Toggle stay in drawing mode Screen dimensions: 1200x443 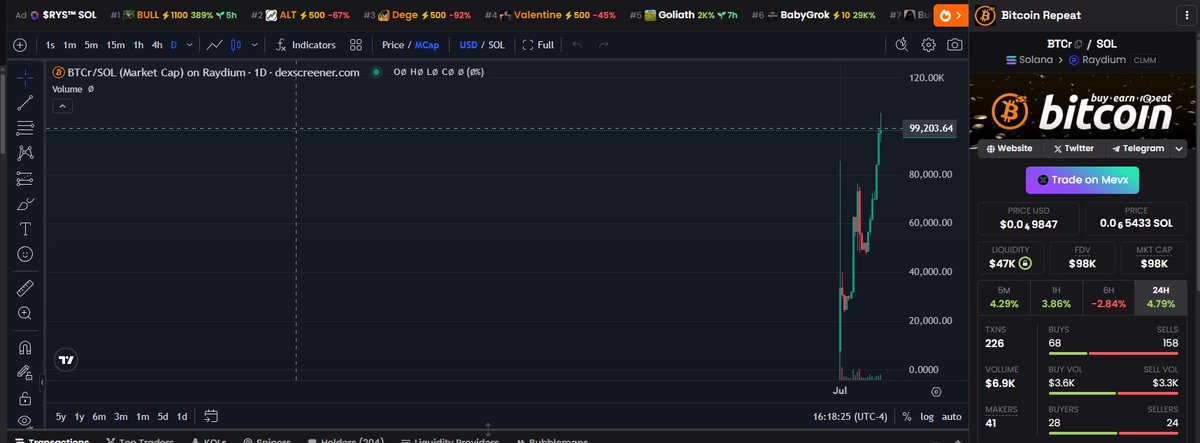(x=25, y=373)
